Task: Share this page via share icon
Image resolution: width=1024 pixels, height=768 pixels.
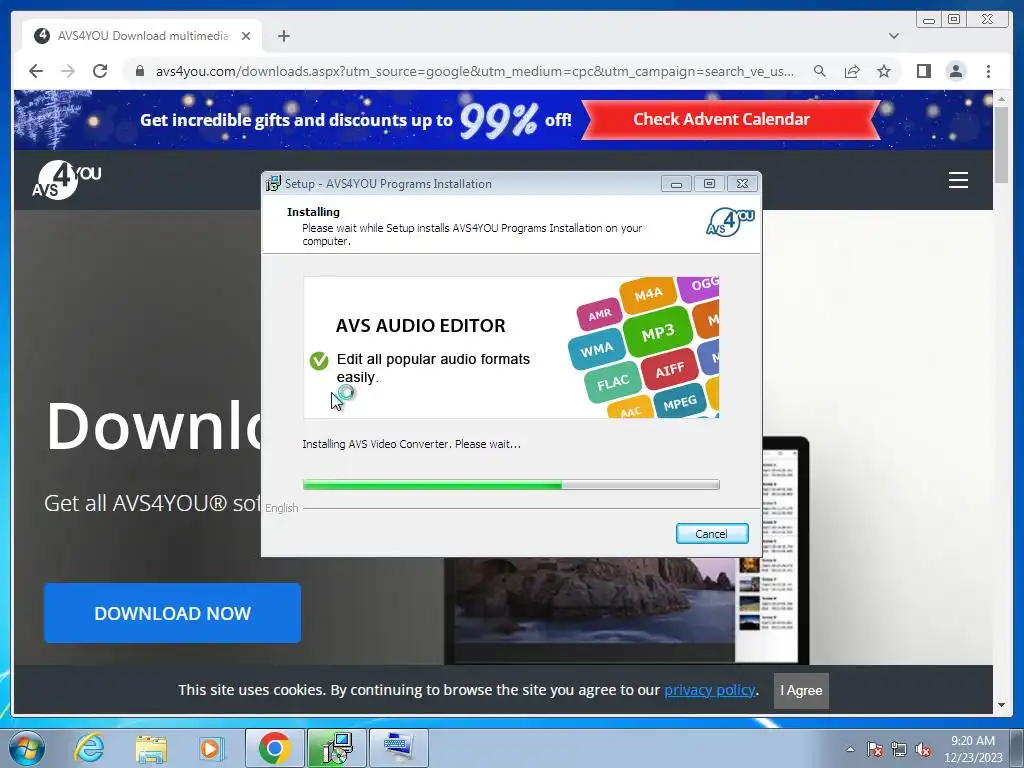Action: 852,71
